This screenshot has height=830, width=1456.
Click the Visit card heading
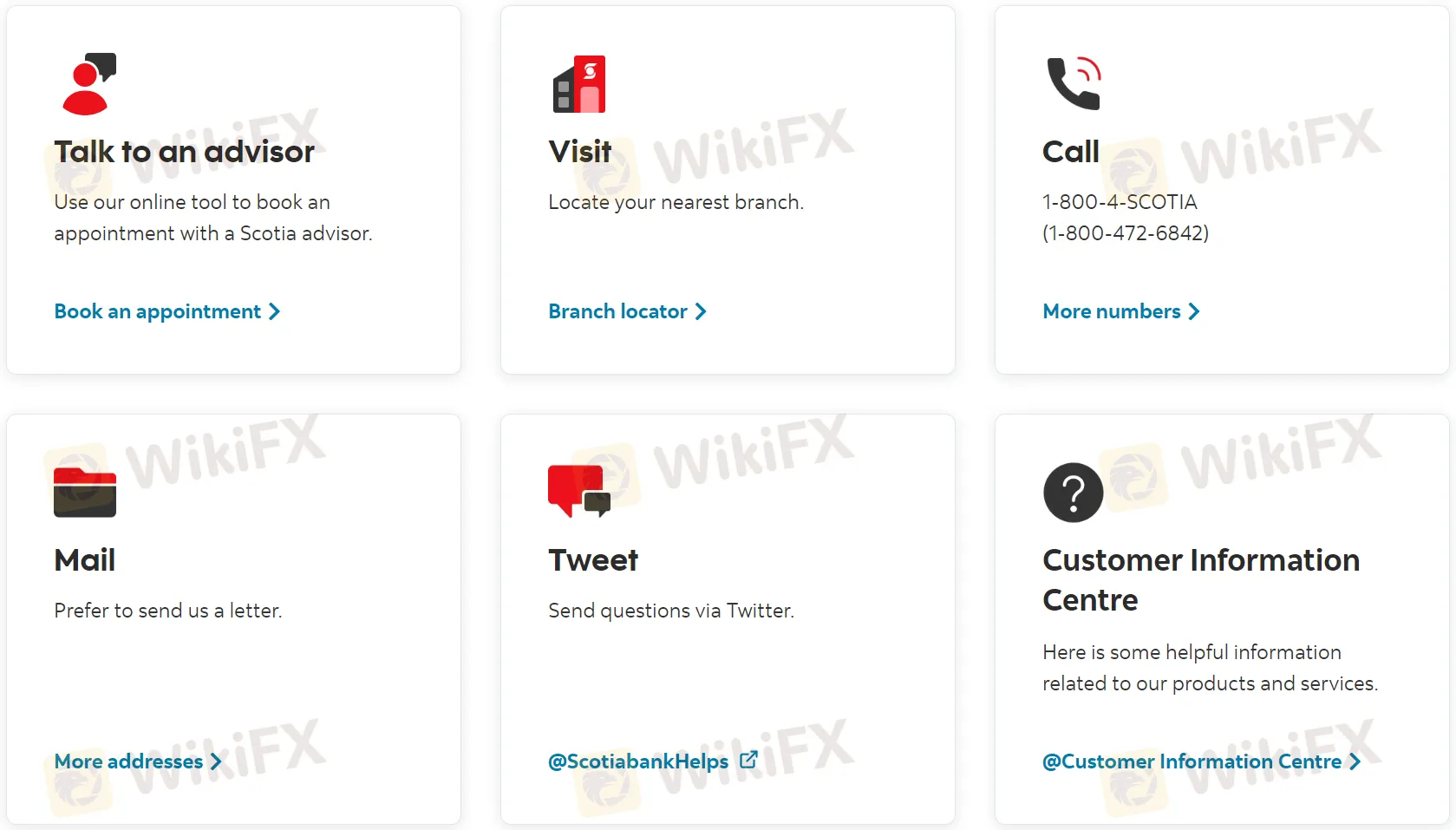(580, 152)
